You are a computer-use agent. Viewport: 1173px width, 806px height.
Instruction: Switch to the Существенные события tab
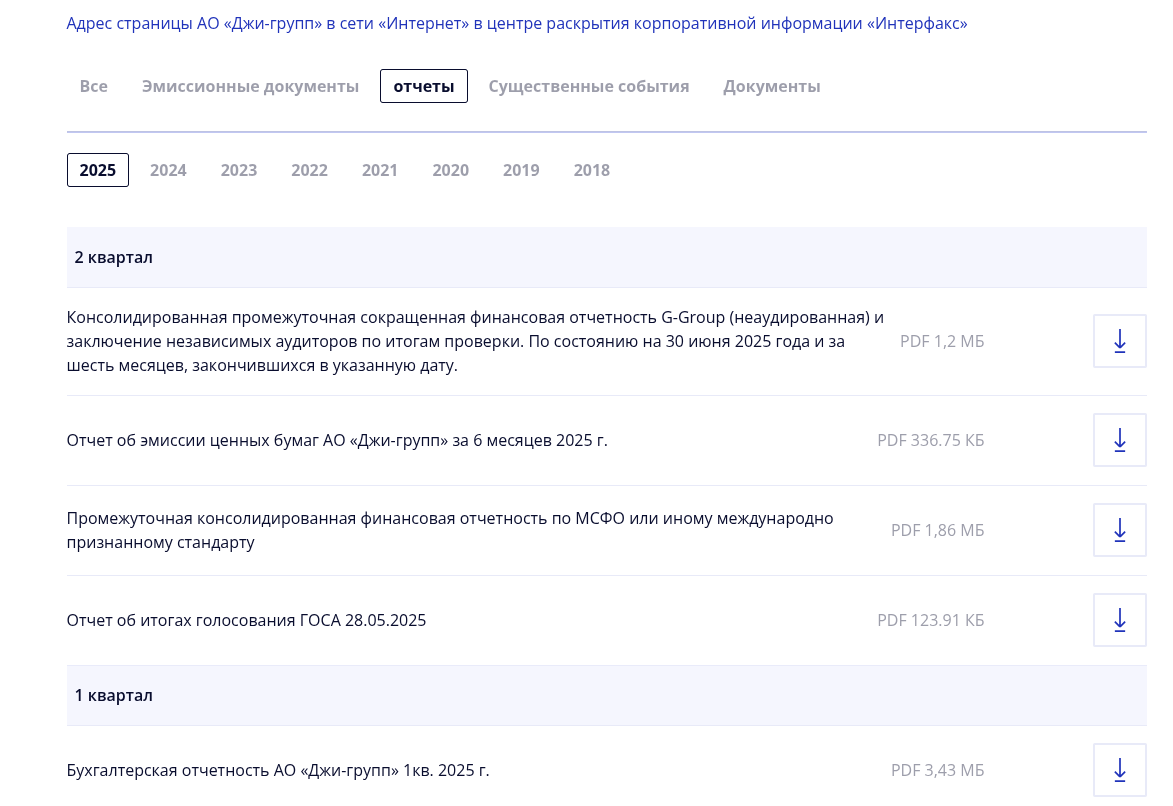click(x=589, y=86)
